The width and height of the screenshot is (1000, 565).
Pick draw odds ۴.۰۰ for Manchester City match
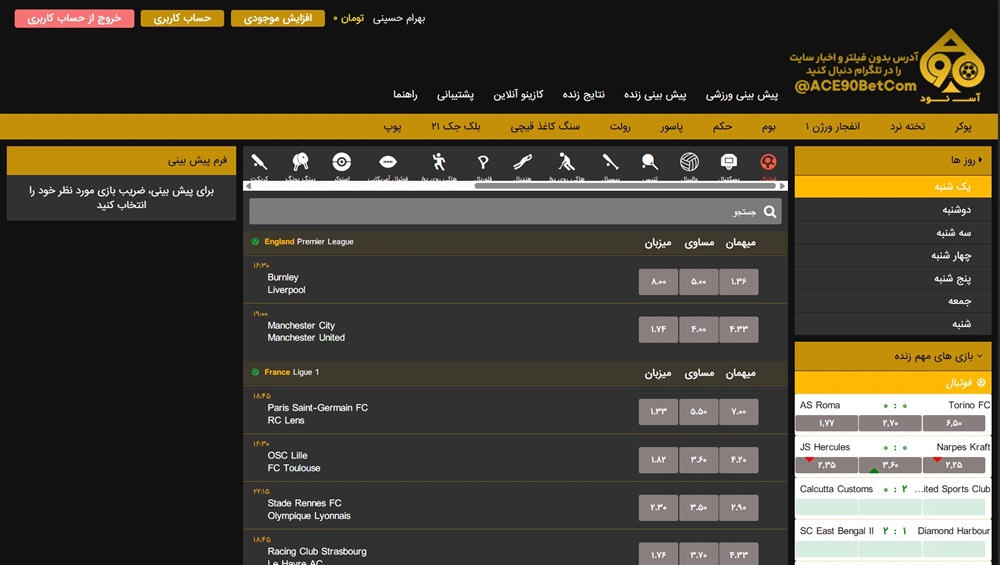click(x=698, y=330)
